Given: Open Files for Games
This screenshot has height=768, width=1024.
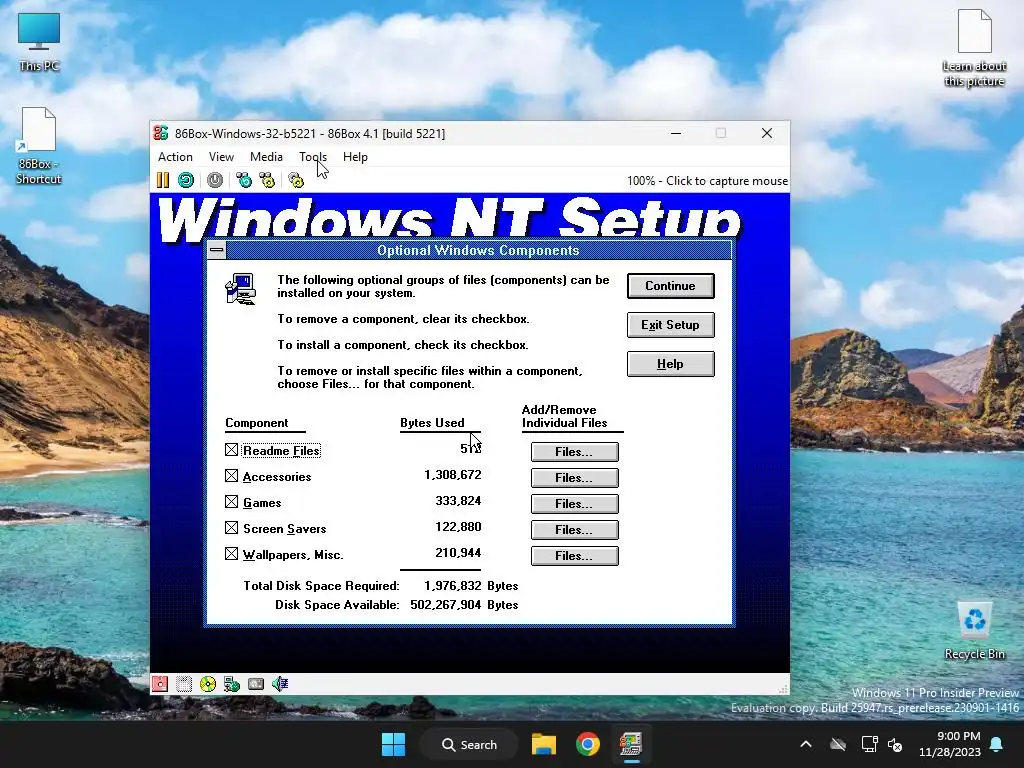Looking at the screenshot, I should [575, 504].
